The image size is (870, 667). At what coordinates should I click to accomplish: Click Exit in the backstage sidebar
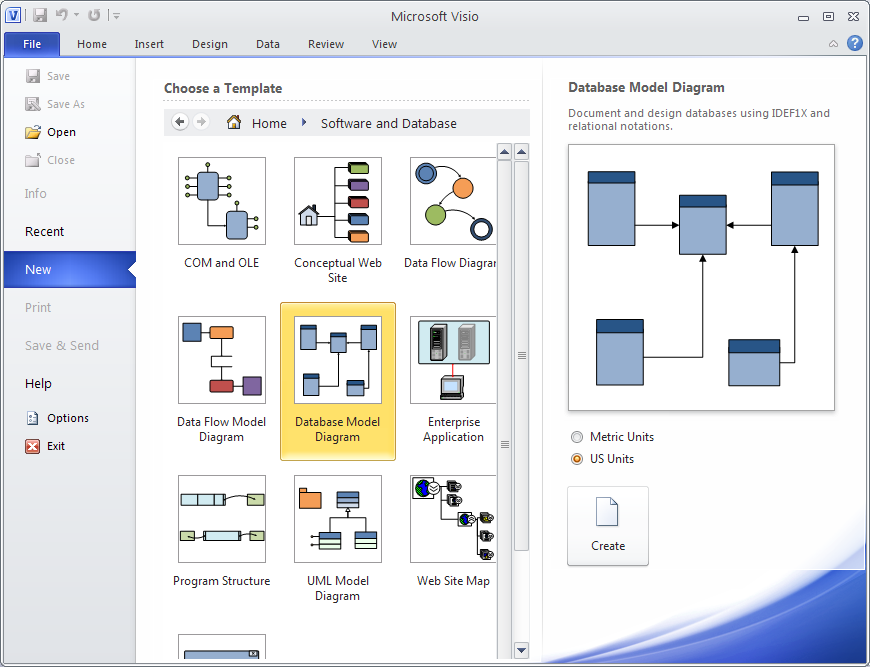[x=45, y=446]
